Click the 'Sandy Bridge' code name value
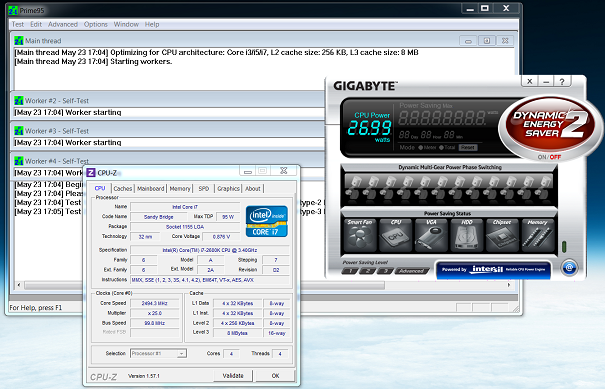Image resolution: width=605 pixels, height=389 pixels. coord(159,217)
